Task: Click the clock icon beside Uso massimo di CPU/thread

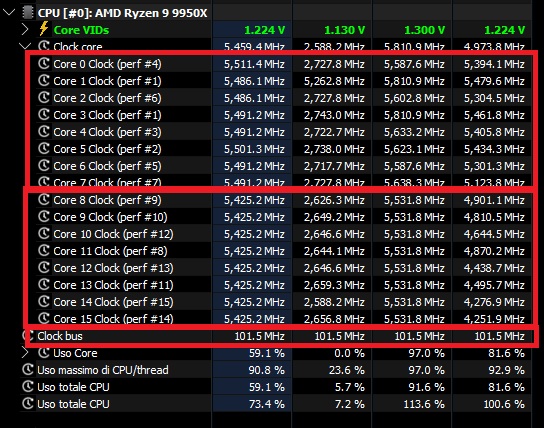Action: click(x=28, y=370)
